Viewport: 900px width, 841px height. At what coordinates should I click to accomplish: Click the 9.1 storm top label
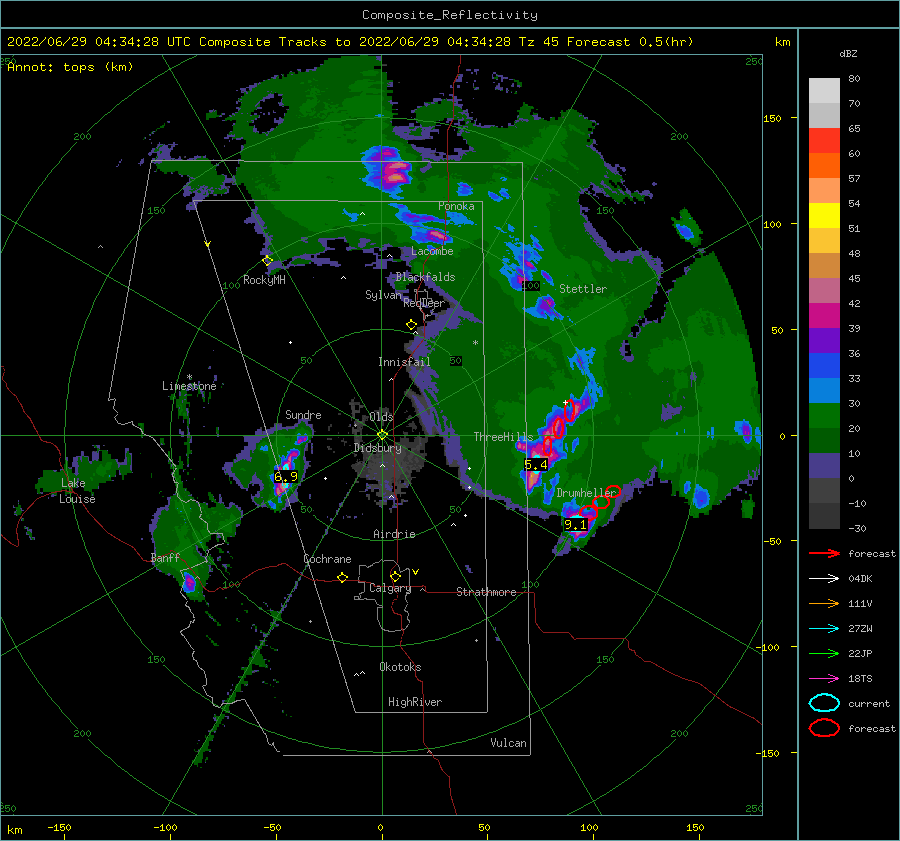(576, 524)
